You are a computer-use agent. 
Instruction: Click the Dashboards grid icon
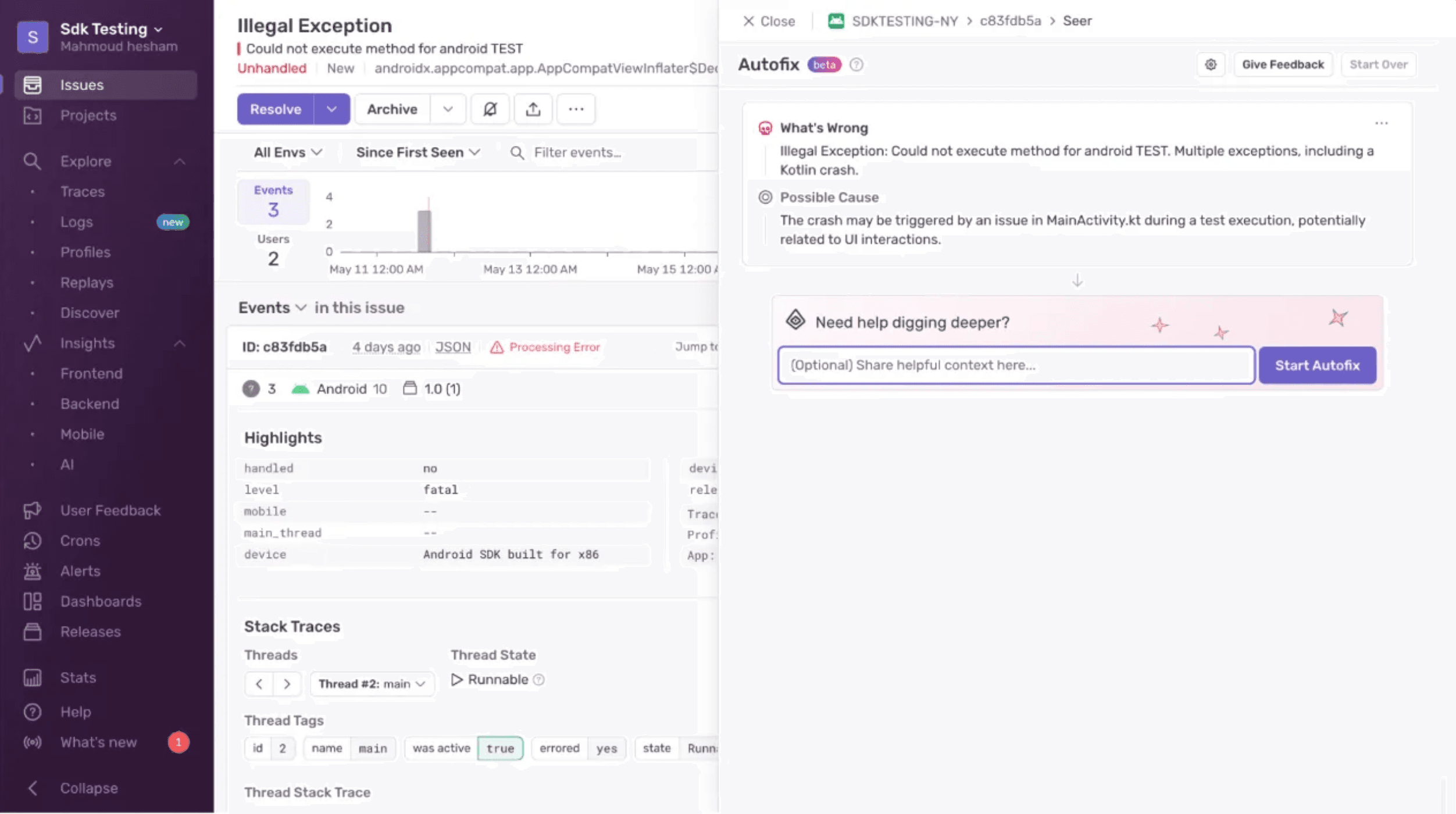pyautogui.click(x=32, y=601)
